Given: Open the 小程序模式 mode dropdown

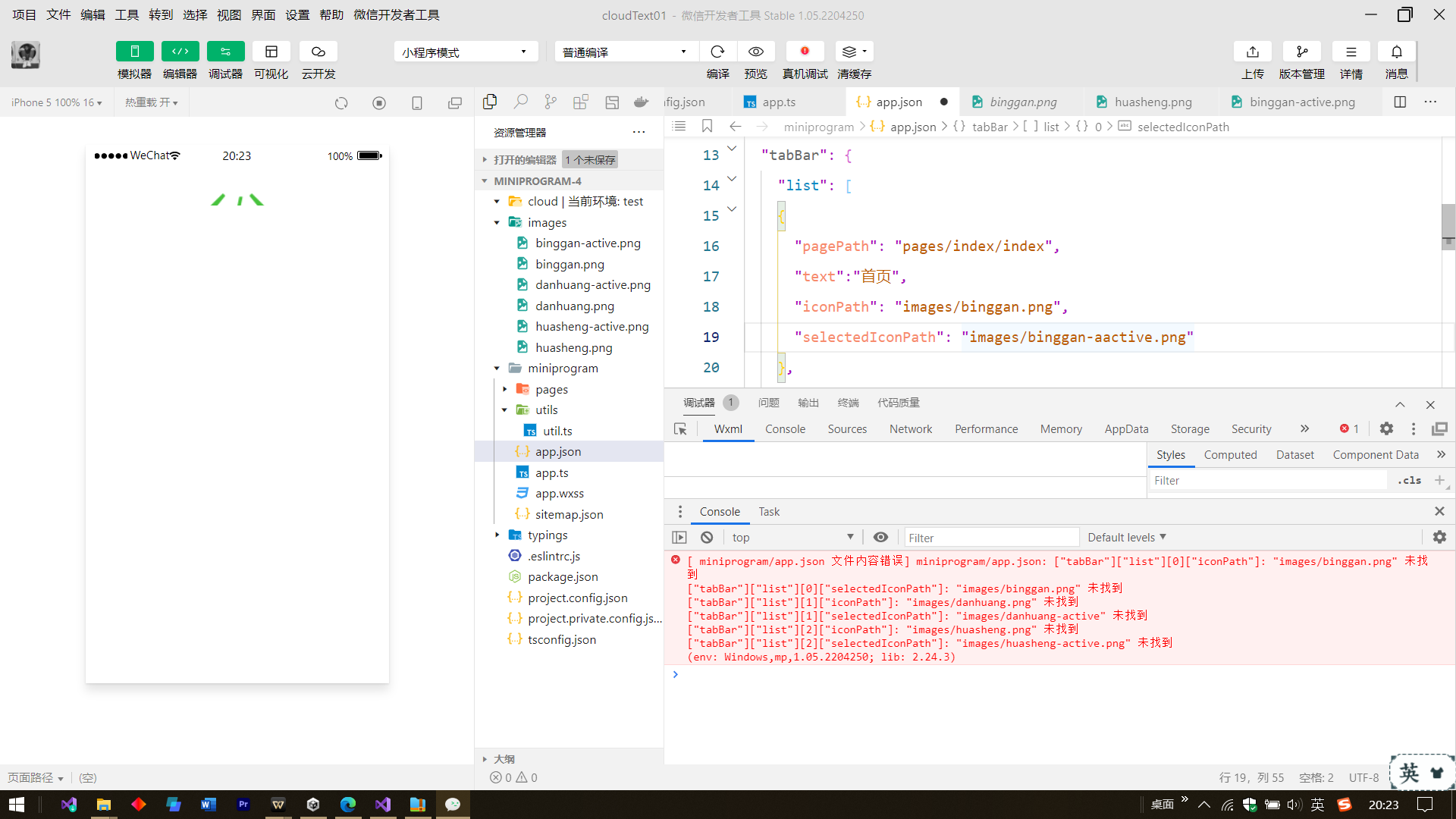Looking at the screenshot, I should (465, 52).
